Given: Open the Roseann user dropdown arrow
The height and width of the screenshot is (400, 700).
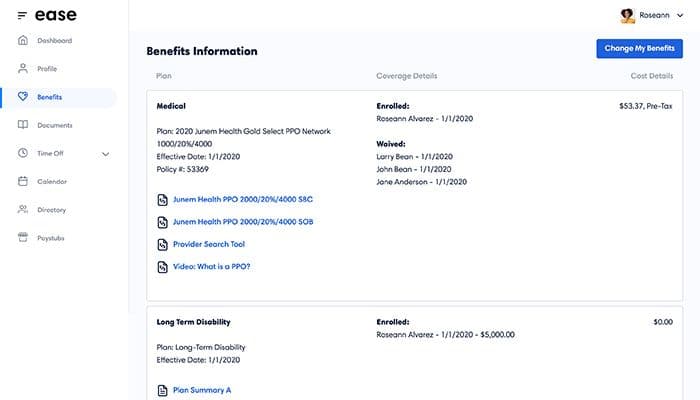Looking at the screenshot, I should [x=680, y=15].
